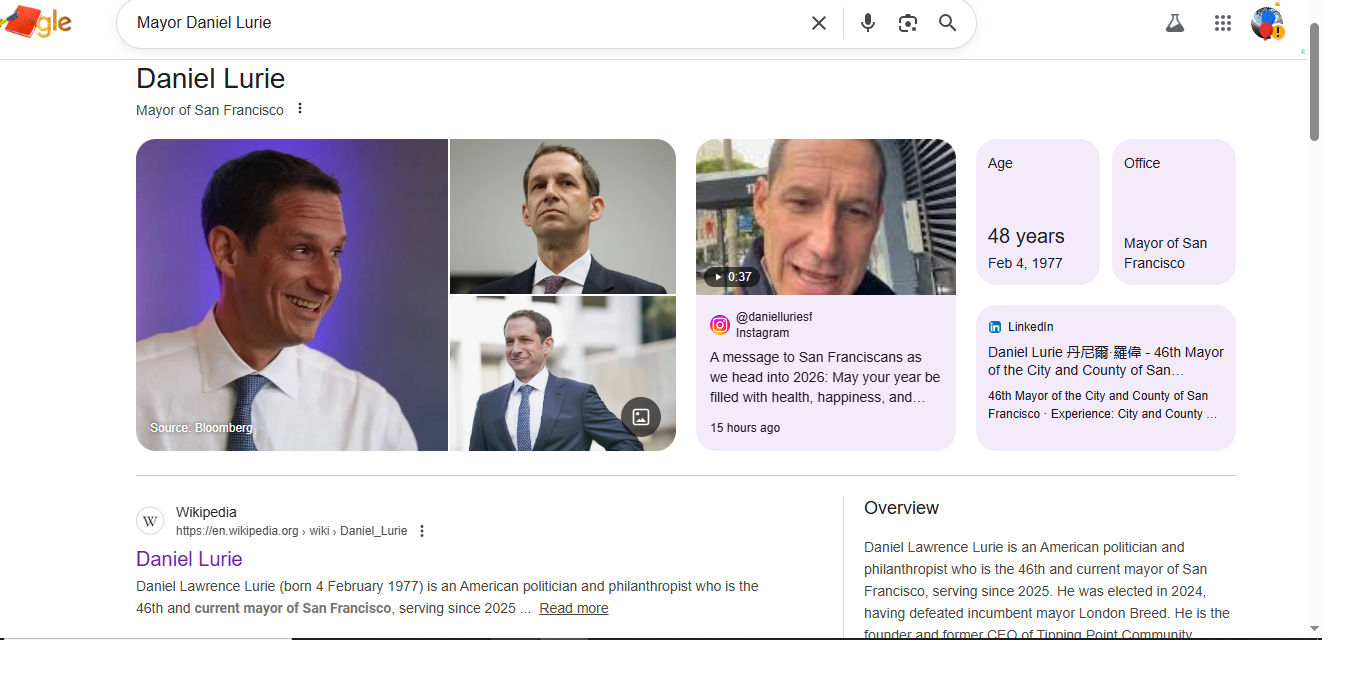
Task: Clear the search box text
Action: (818, 23)
